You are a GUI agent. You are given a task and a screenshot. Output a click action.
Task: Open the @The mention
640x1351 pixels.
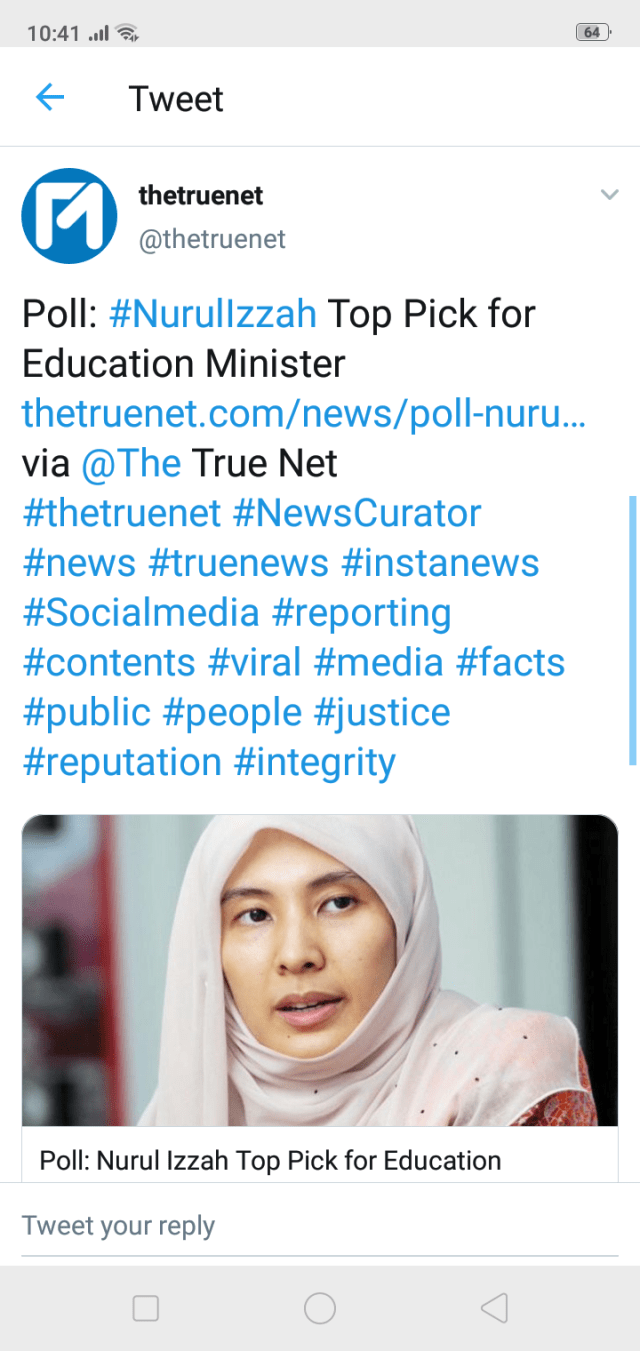click(x=131, y=463)
